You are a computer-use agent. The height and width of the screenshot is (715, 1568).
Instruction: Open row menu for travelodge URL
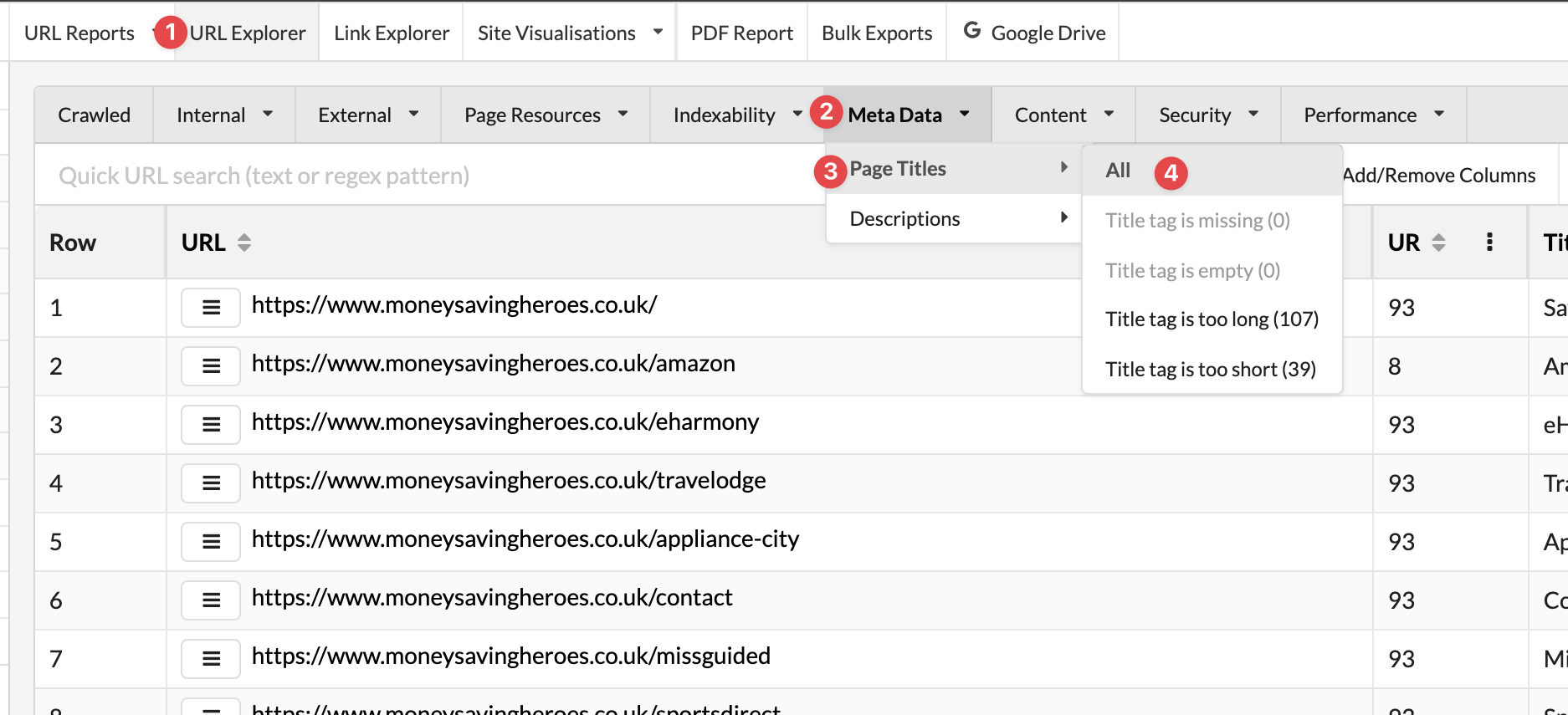pyautogui.click(x=211, y=483)
